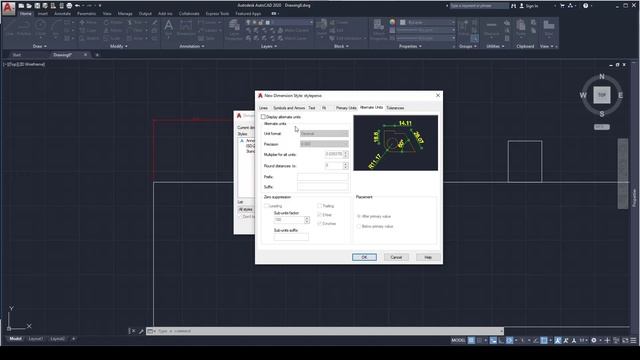
Task: Toggle the Trailing zero suppression checkbox
Action: 320,206
